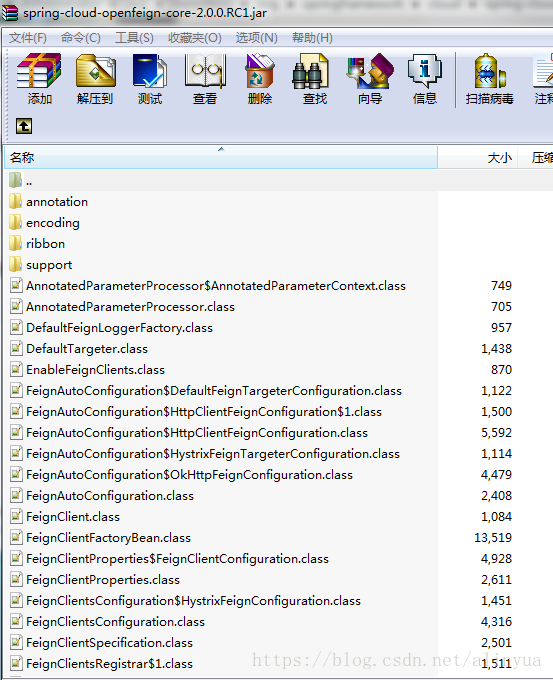This screenshot has width=553, height=680.
Task: Select FeignAutoConfiguration$HttpClientFeignConfiguration$1.class file
Action: pyautogui.click(x=204, y=412)
